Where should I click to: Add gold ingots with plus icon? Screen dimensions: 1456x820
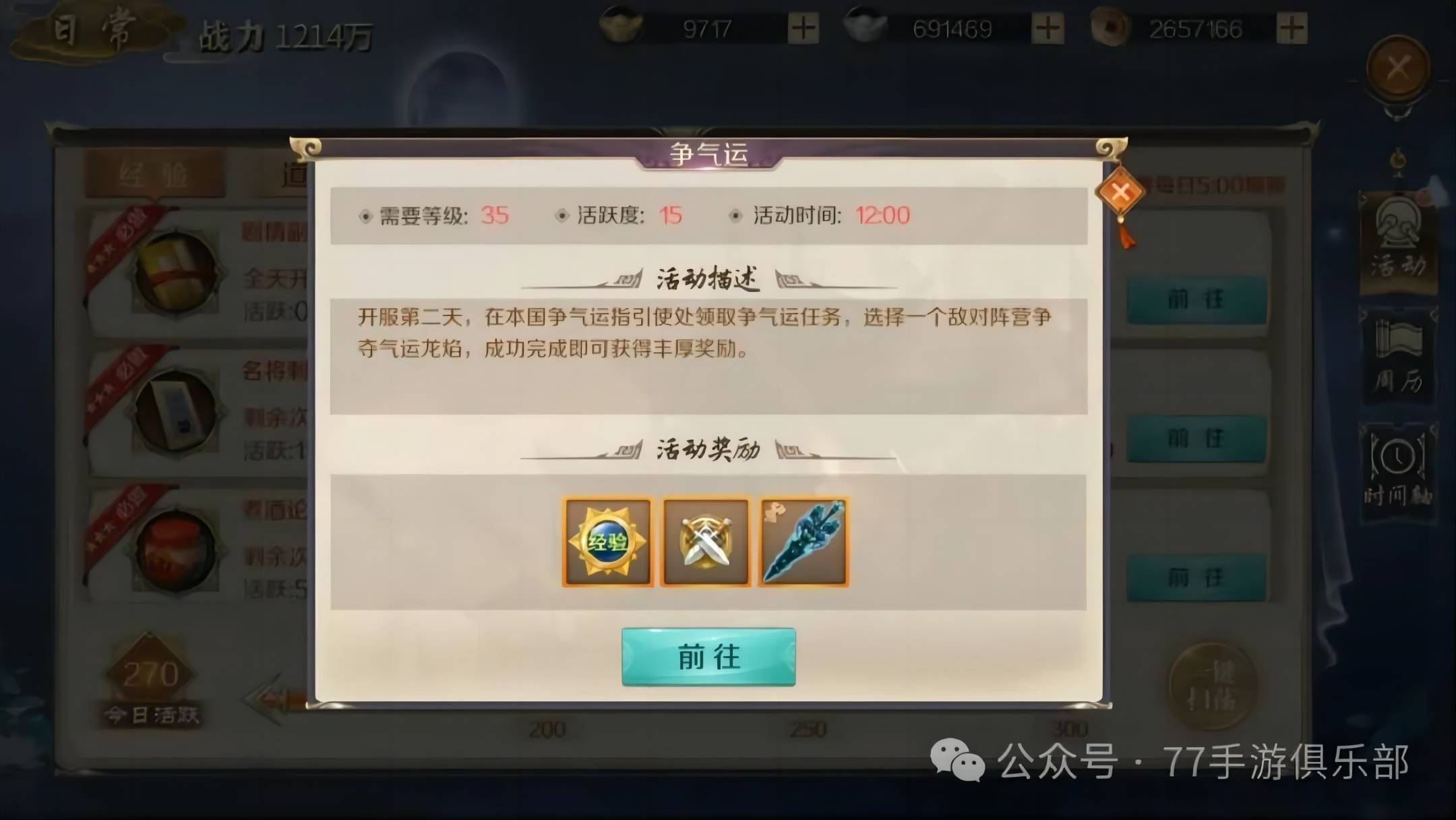point(803,28)
